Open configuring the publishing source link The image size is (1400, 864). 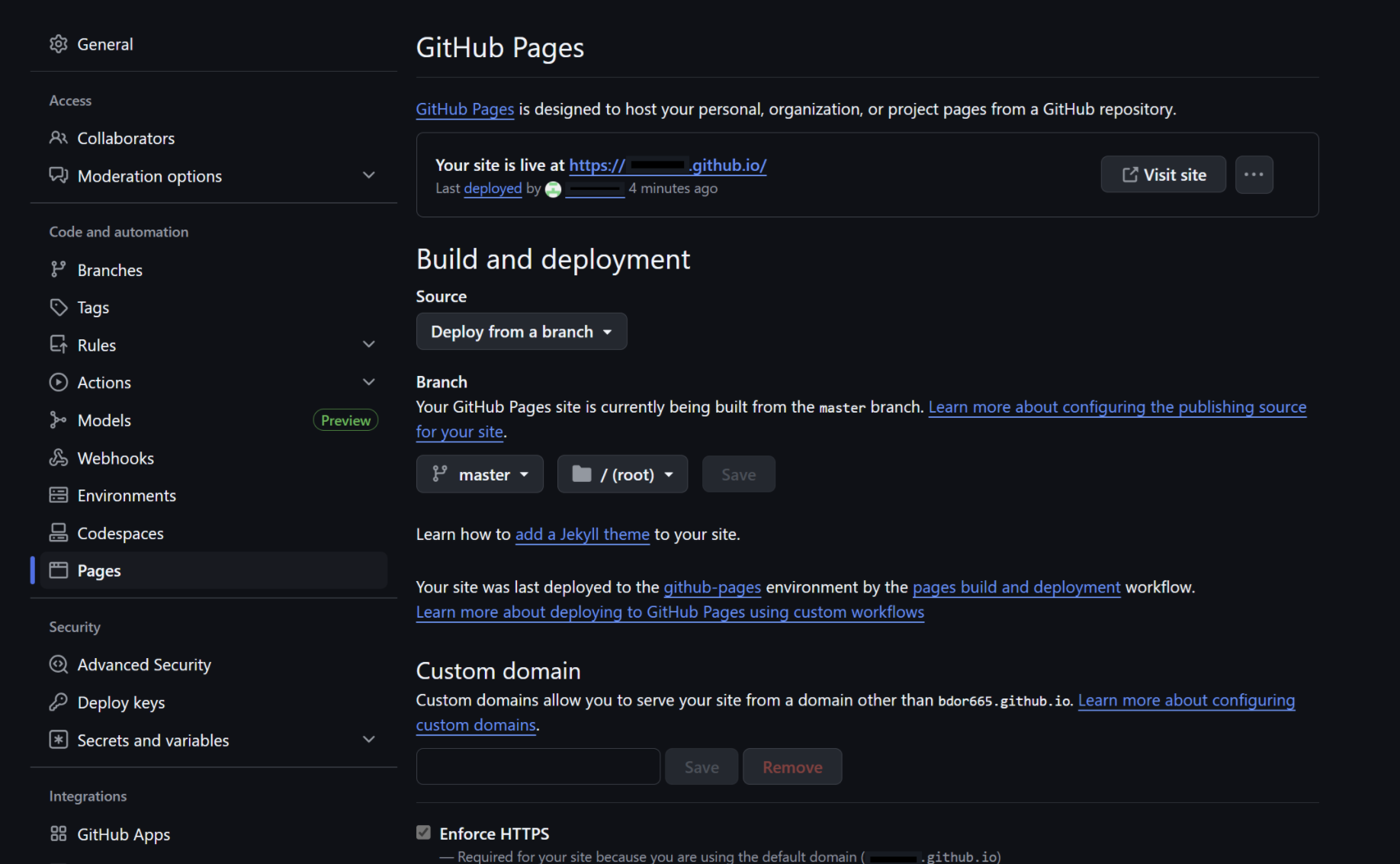click(x=1117, y=407)
